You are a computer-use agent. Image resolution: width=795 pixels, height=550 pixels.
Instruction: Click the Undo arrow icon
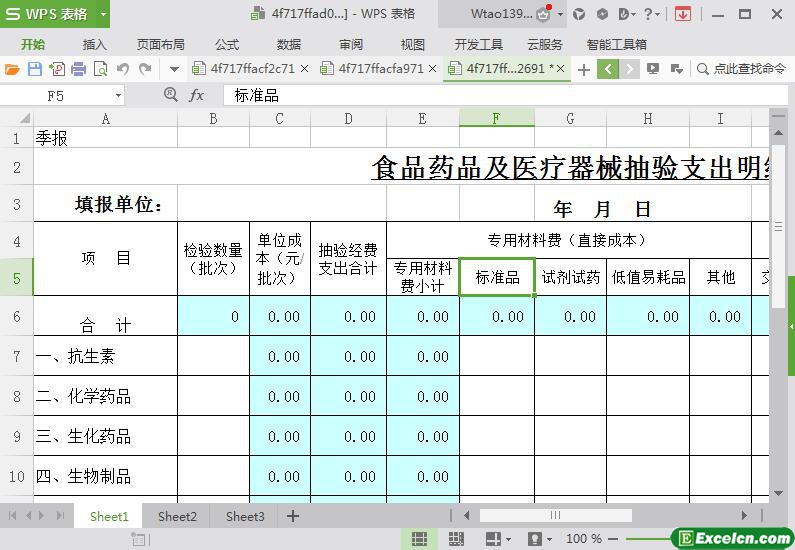click(x=123, y=69)
